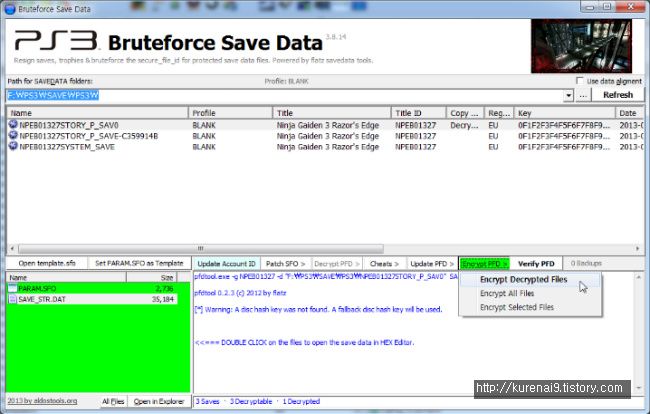Click the 1 Decrypted status text
This screenshot has width=650, height=414.
[301, 401]
